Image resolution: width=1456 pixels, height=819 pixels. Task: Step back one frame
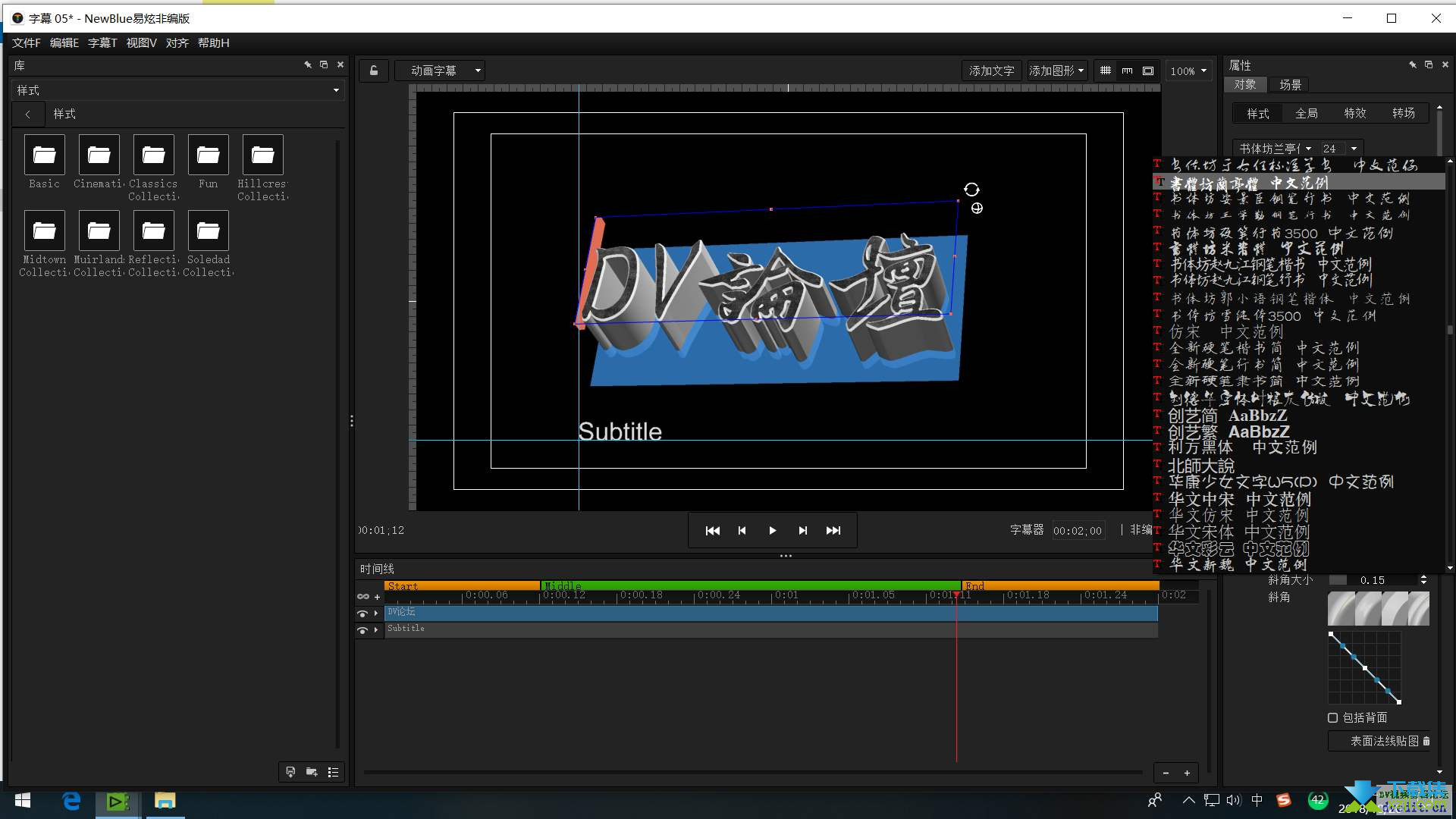tap(742, 531)
